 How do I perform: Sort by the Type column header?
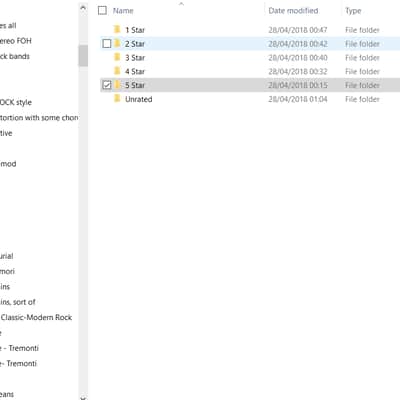[353, 11]
